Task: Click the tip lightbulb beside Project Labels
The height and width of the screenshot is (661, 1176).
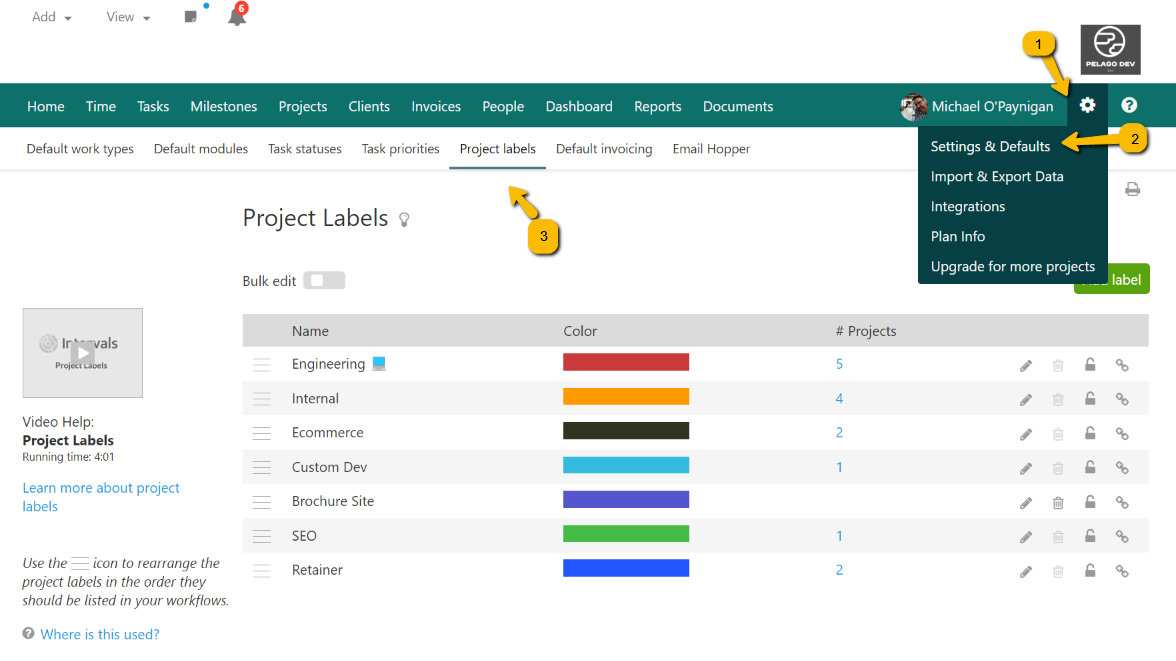Action: [x=404, y=220]
